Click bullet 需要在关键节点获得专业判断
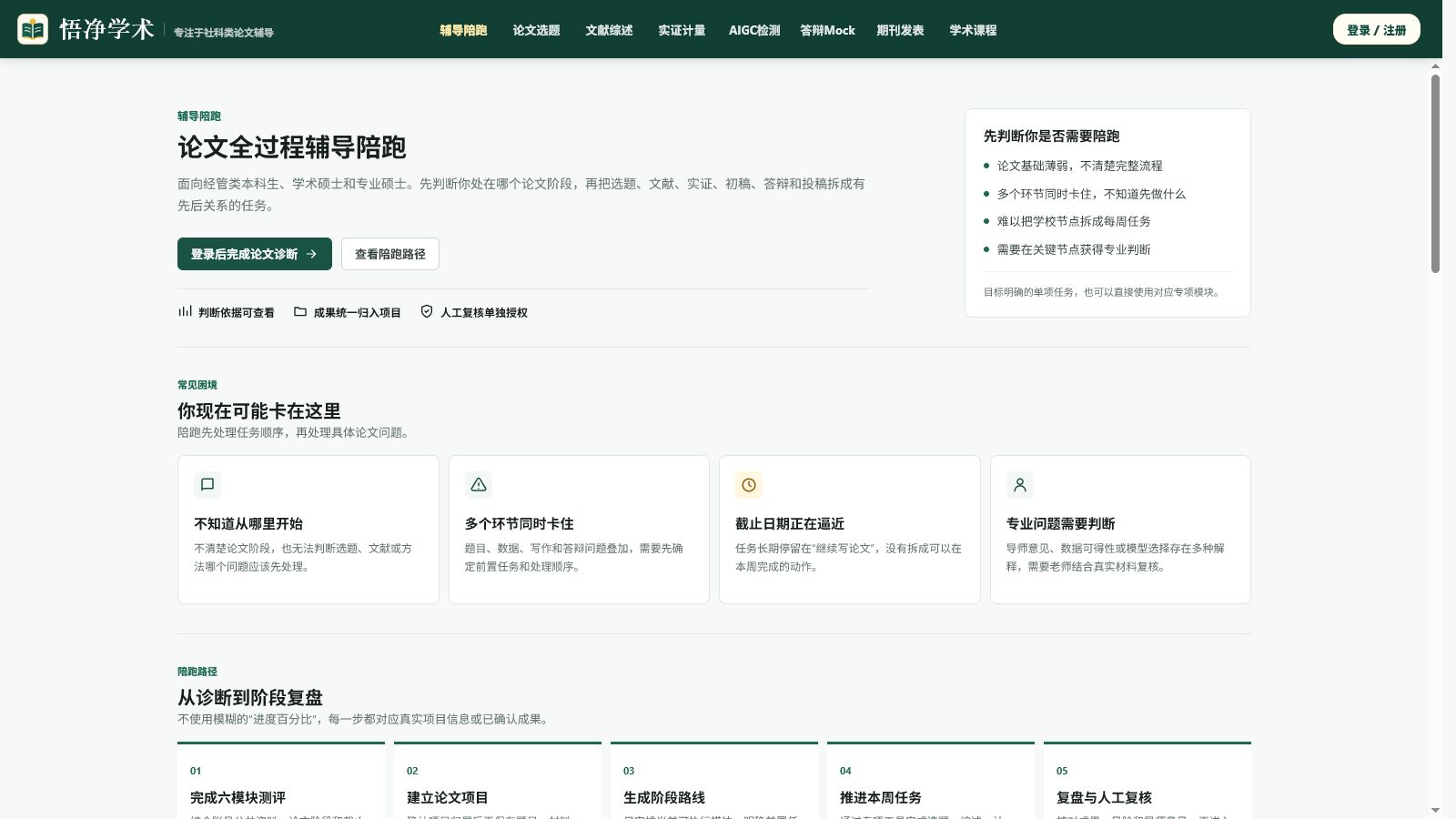The height and width of the screenshot is (819, 1456). (x=1074, y=249)
